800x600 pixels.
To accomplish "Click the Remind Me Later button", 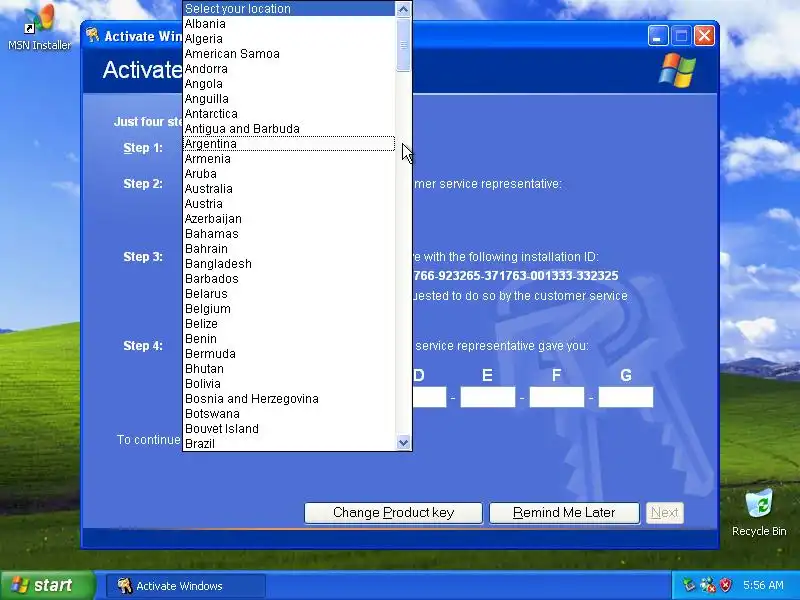I will (564, 513).
